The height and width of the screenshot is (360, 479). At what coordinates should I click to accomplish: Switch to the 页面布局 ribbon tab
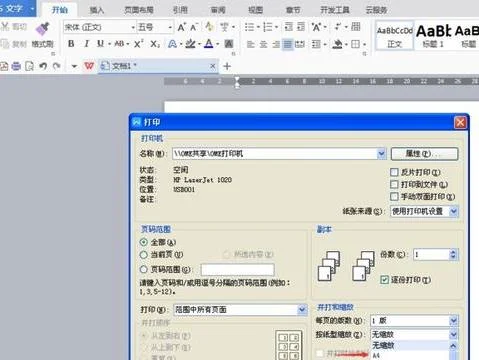(139, 10)
